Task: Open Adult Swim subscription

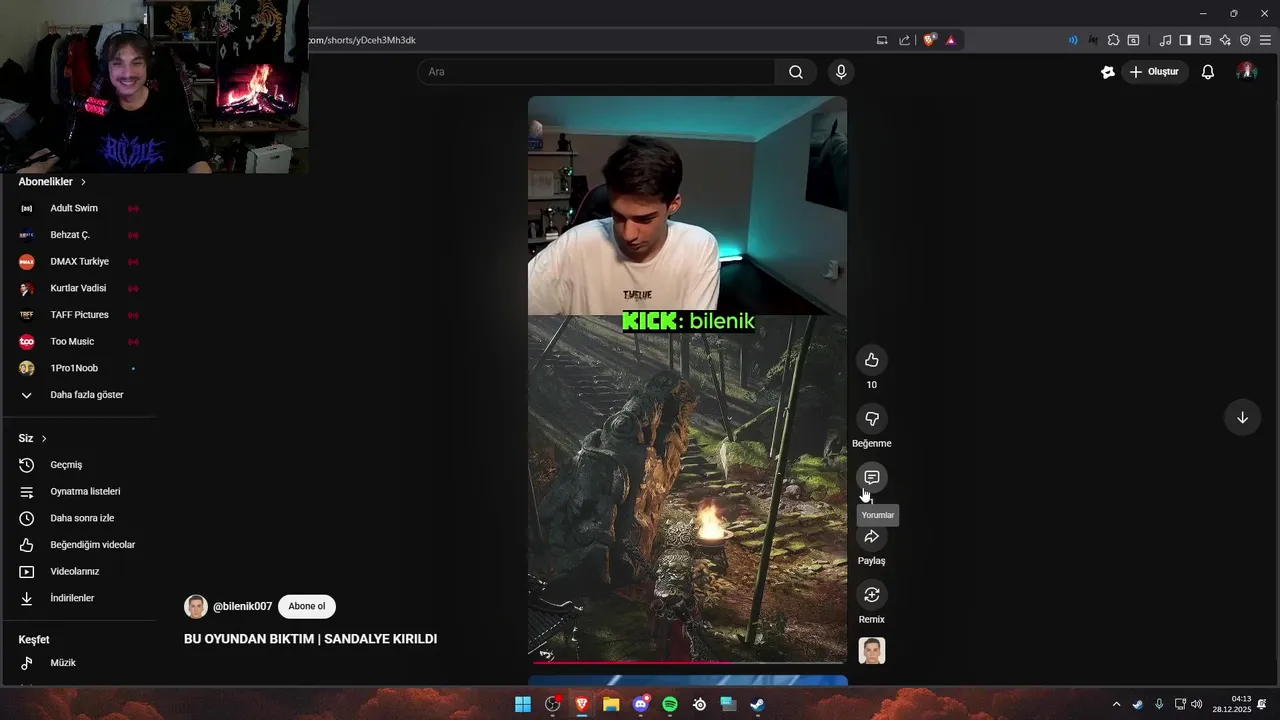Action: tap(78, 208)
